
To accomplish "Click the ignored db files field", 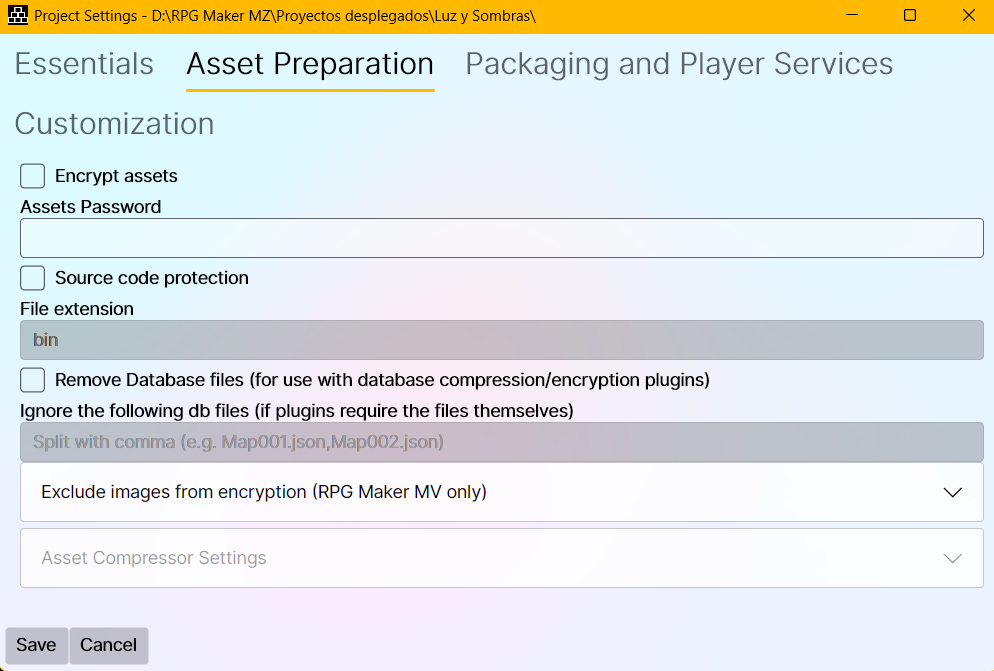I will point(501,442).
